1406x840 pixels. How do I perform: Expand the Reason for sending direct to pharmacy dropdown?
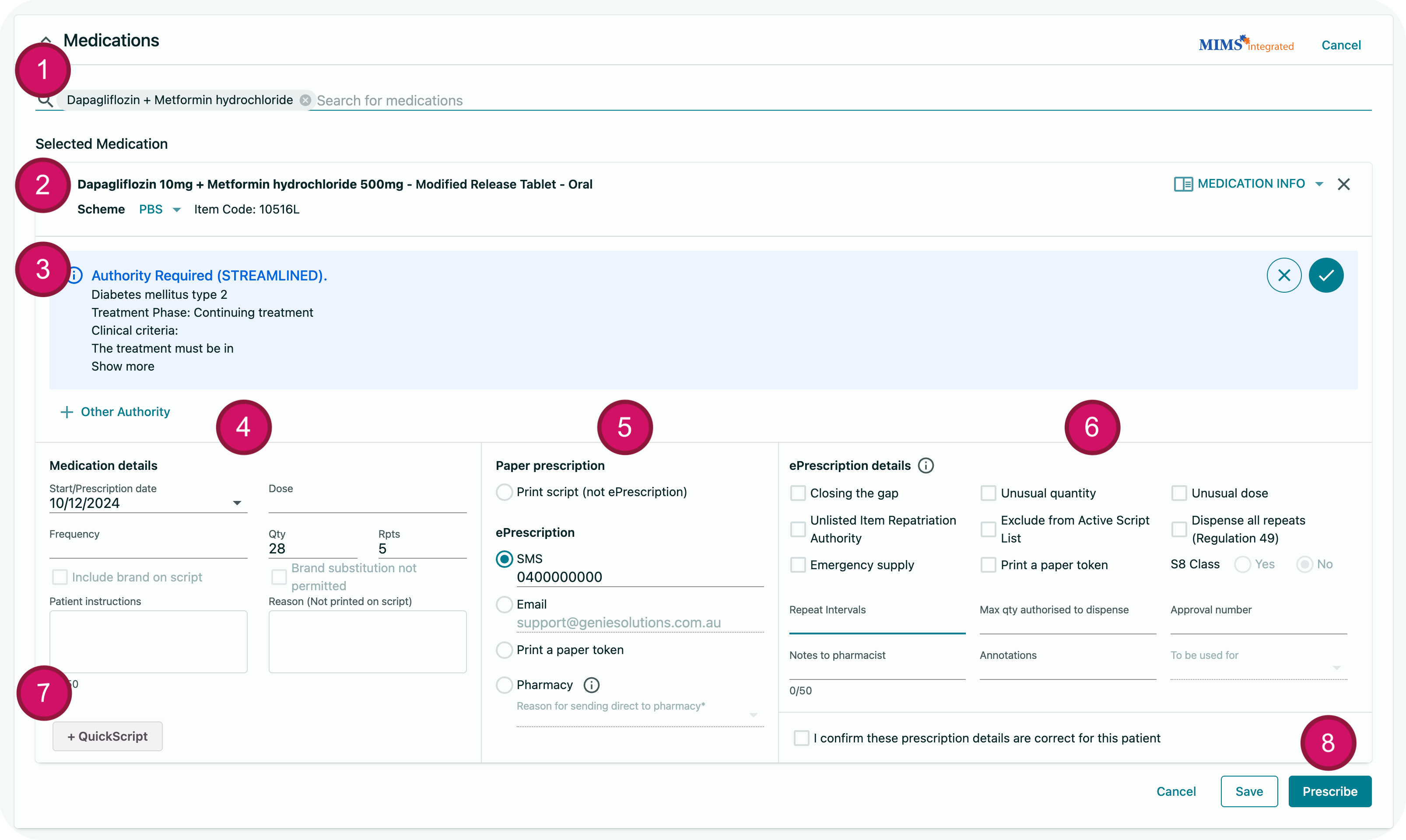(x=754, y=715)
